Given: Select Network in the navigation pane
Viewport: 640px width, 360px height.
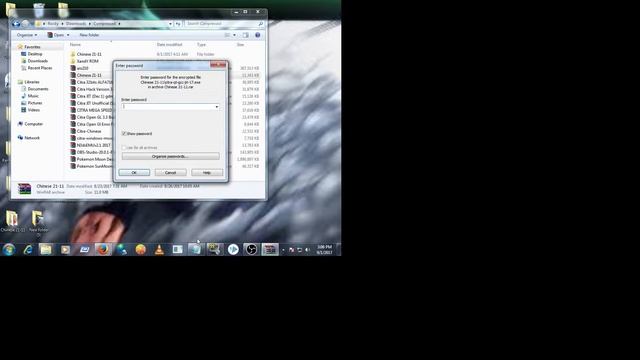Looking at the screenshot, I should pos(32,138).
